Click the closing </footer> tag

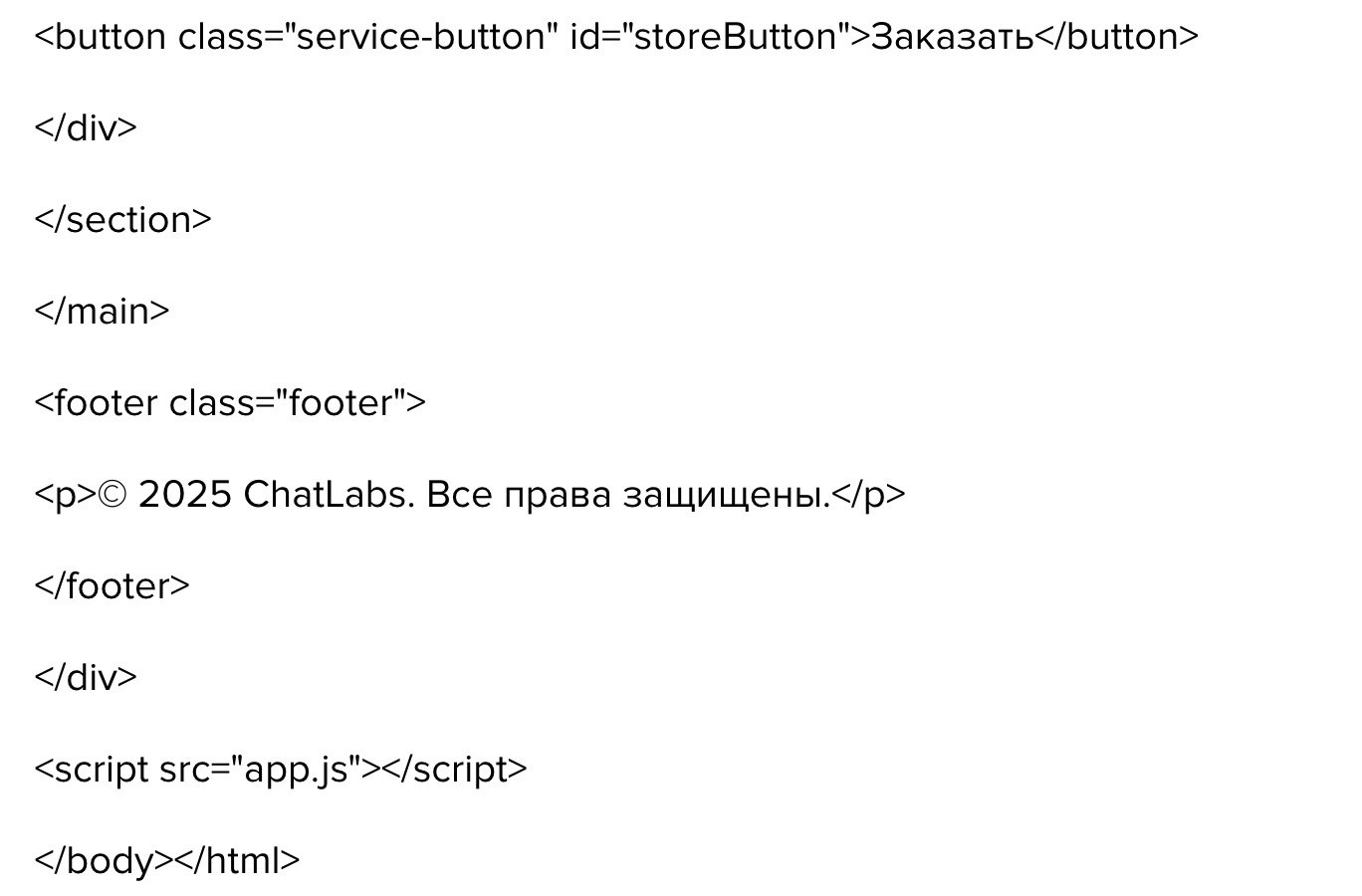pyautogui.click(x=112, y=586)
